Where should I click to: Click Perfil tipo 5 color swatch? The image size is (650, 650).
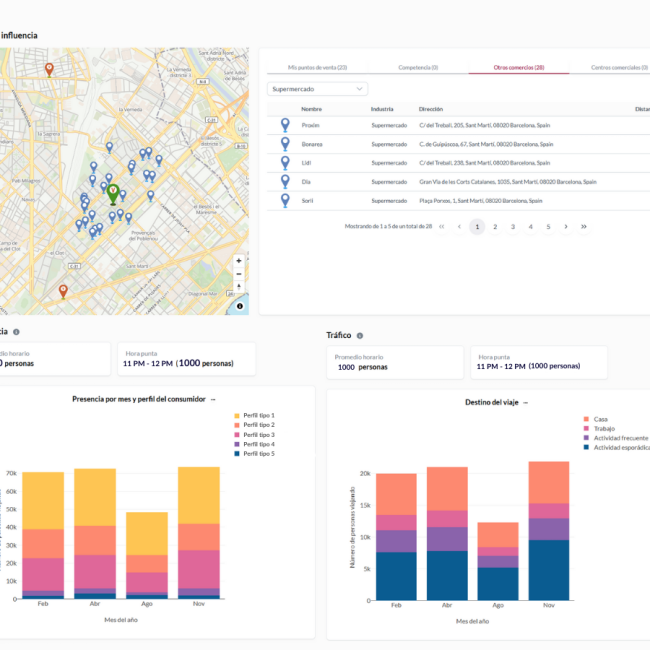coord(237,454)
